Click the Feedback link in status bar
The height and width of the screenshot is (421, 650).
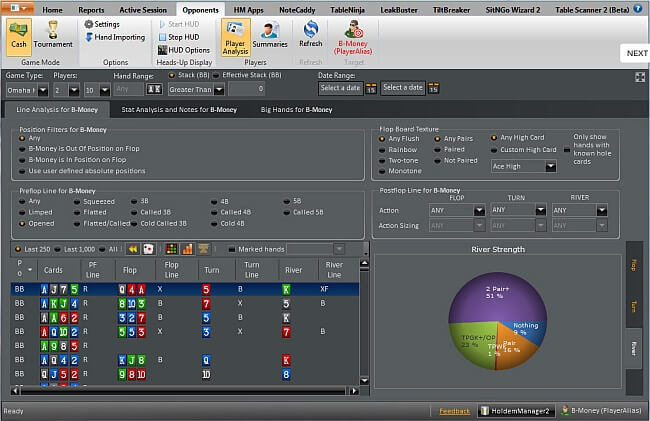click(454, 410)
